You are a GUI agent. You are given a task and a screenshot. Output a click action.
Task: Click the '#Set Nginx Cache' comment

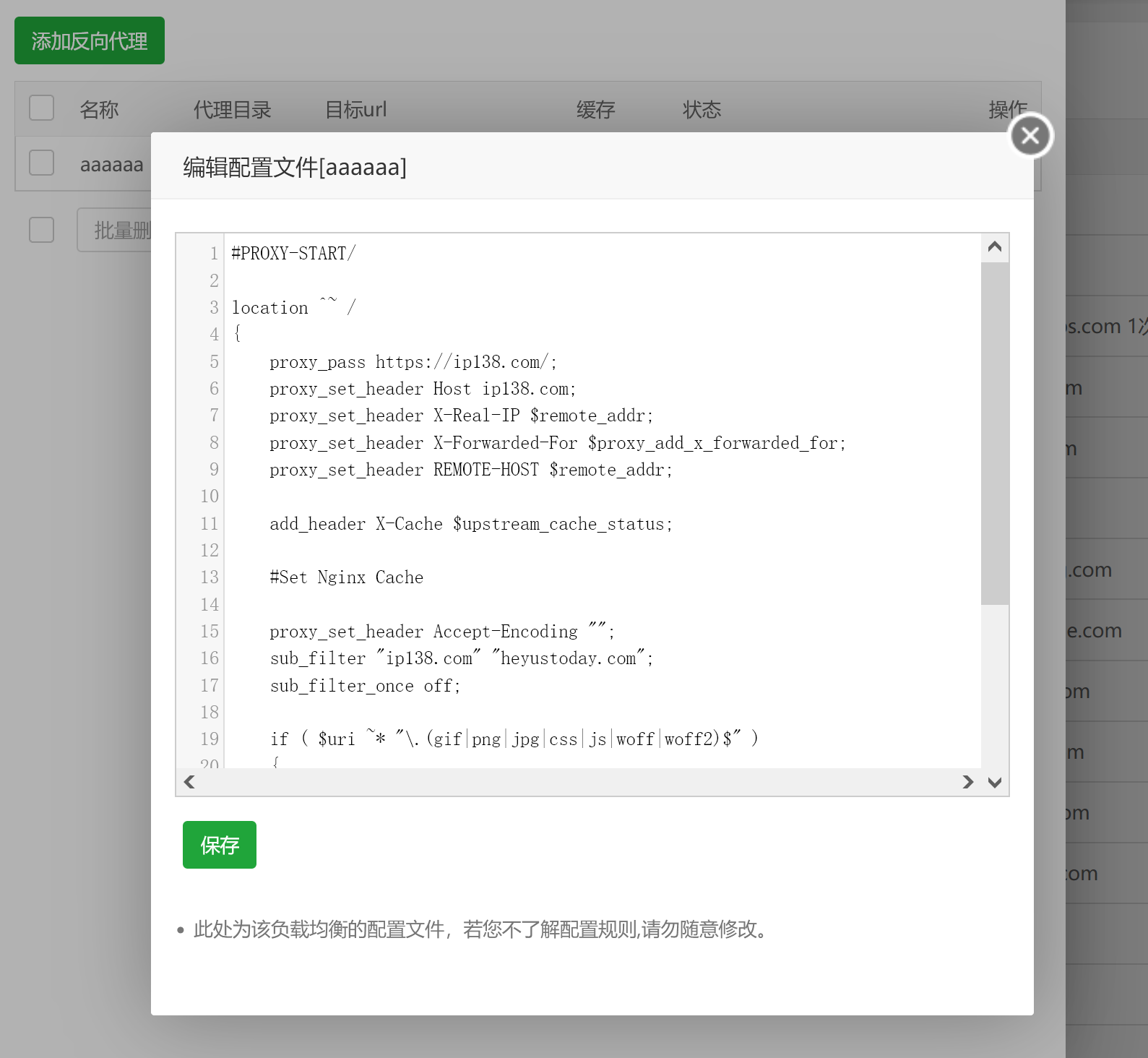point(346,577)
